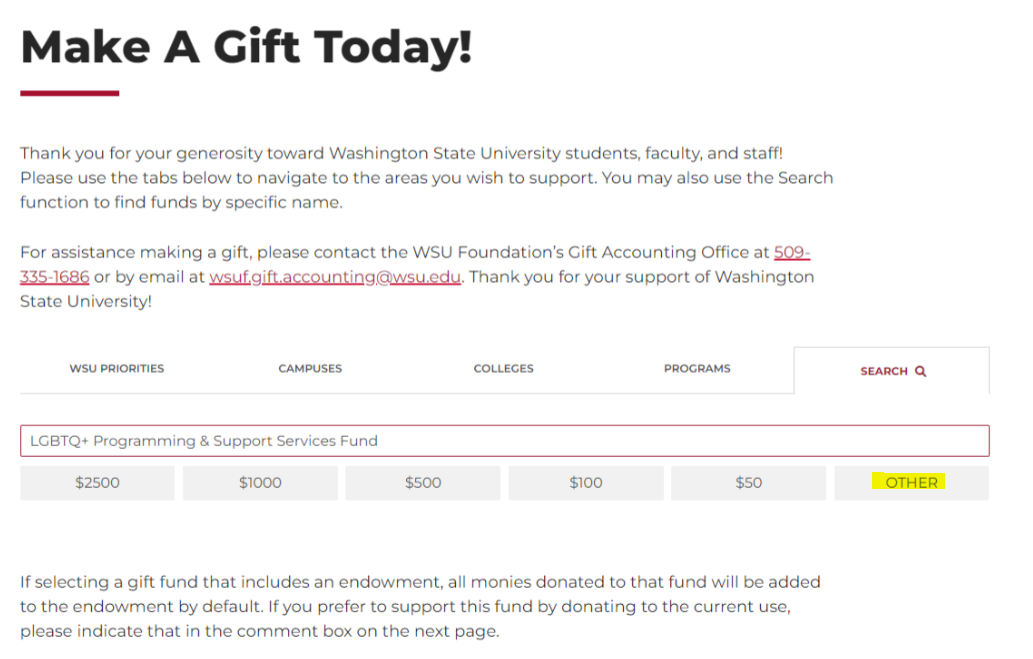Screen dimensions: 1033x659
Task: Click the endowment notice paragraph
Action: click(420, 606)
